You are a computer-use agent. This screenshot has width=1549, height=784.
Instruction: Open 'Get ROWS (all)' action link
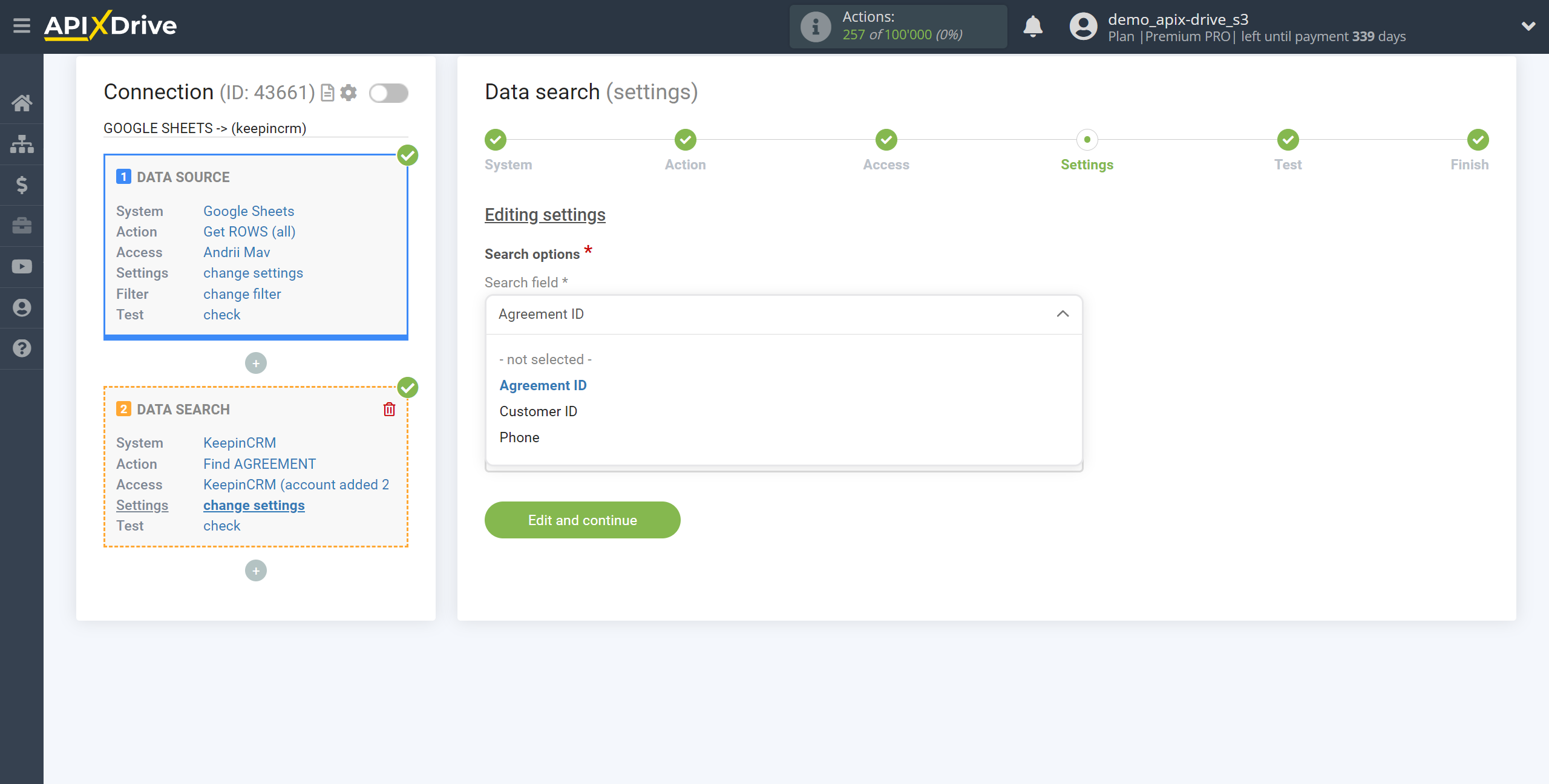[x=249, y=232]
